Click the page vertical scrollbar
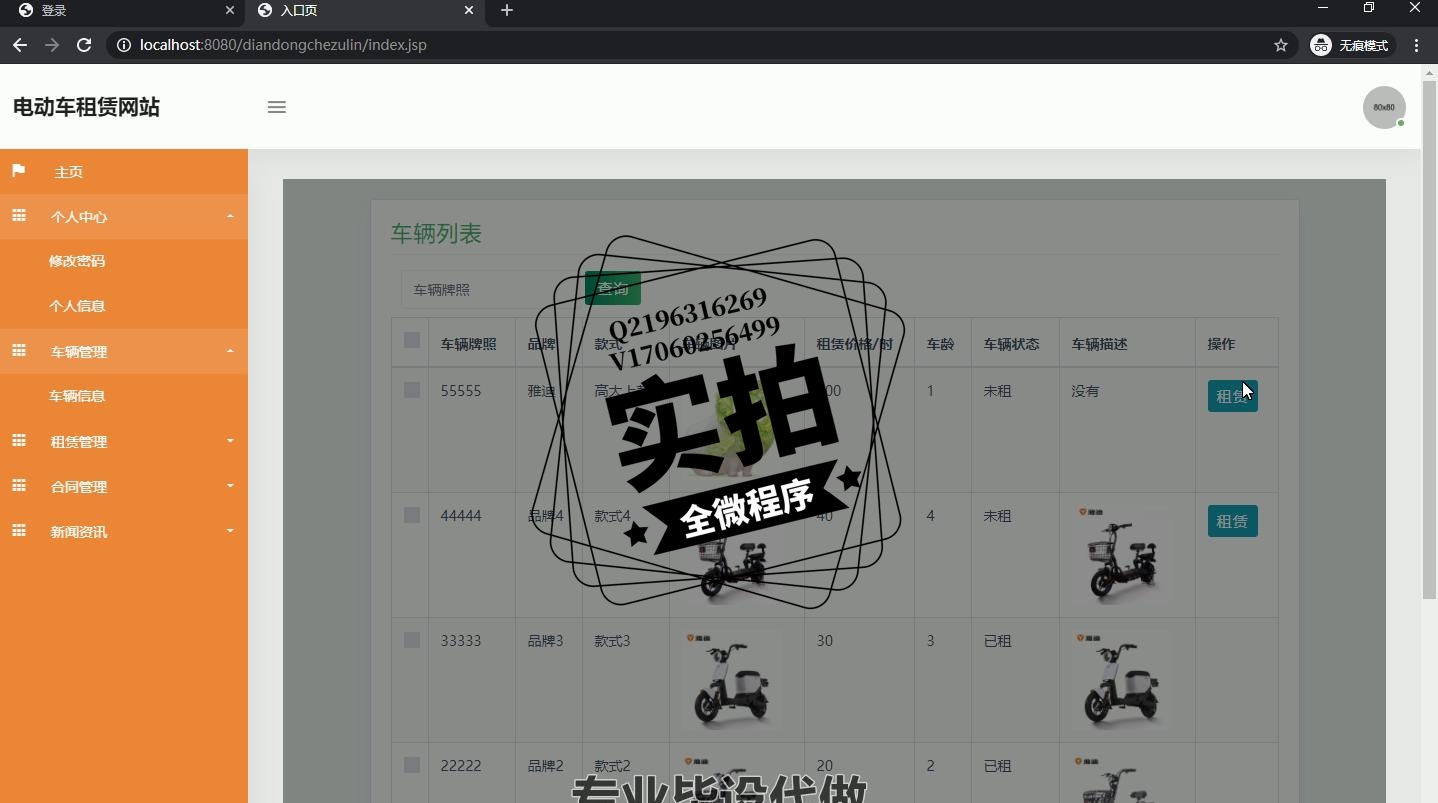This screenshot has height=803, width=1438. coord(1430,340)
